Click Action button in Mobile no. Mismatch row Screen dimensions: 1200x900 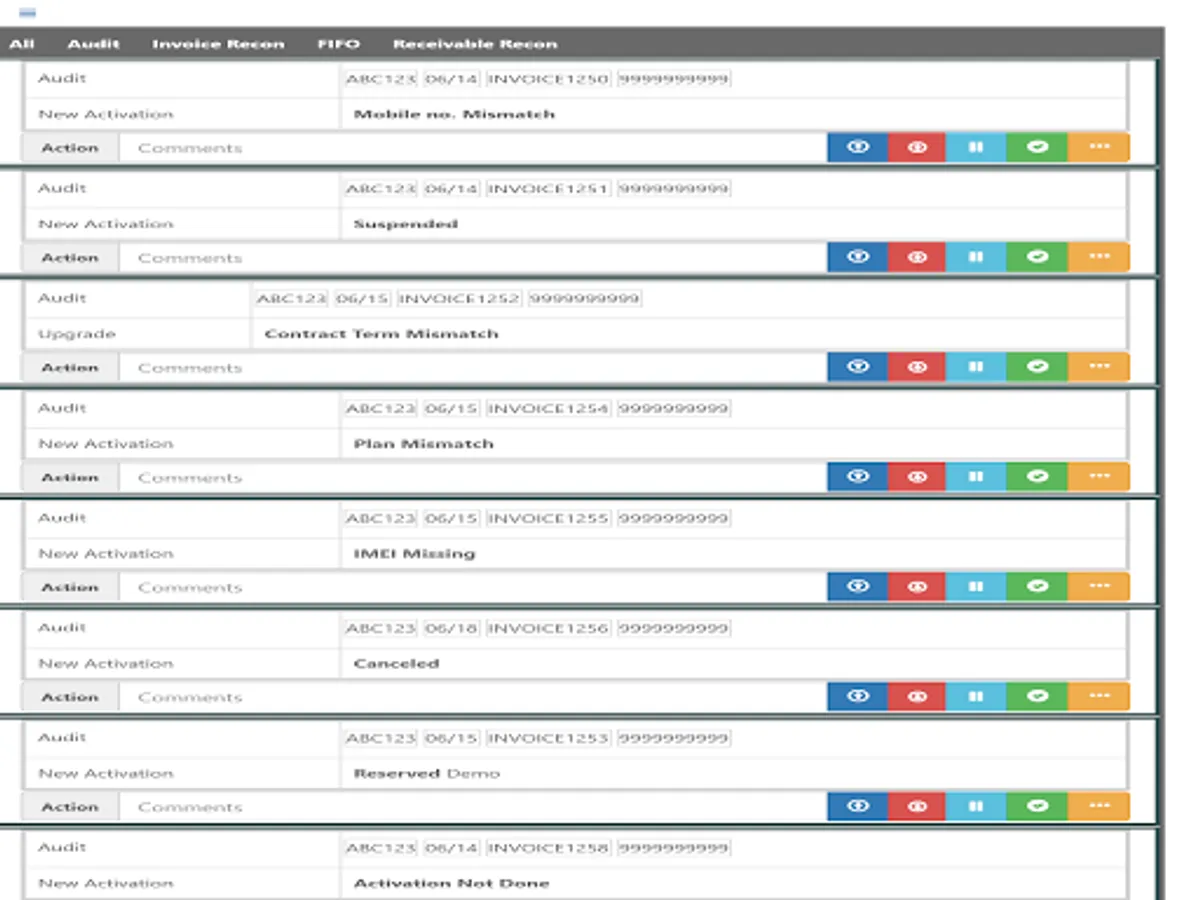[70, 148]
